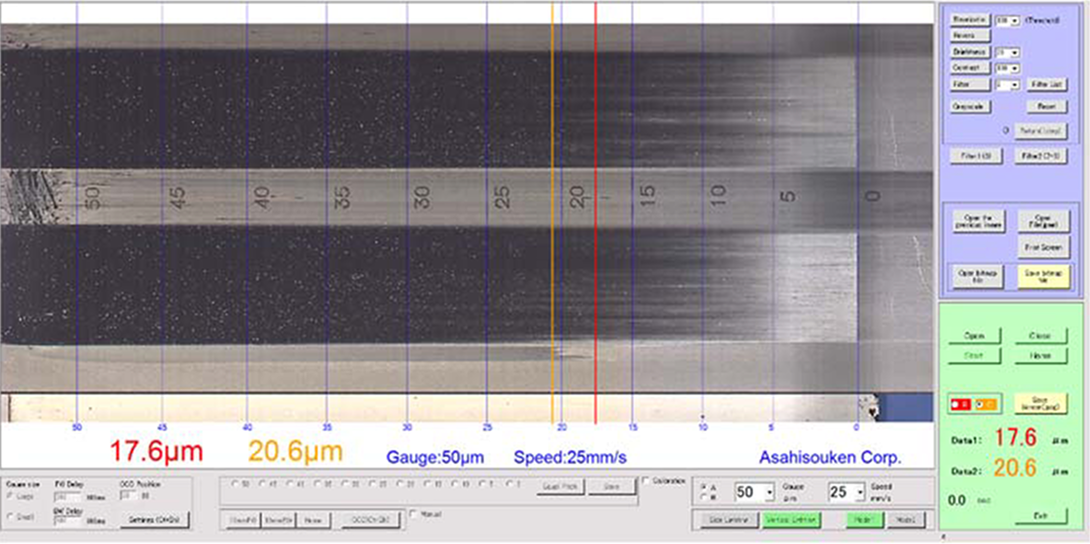The image size is (1090, 544).
Task: Click the Settings (CMOS) button
Action: pos(154,520)
